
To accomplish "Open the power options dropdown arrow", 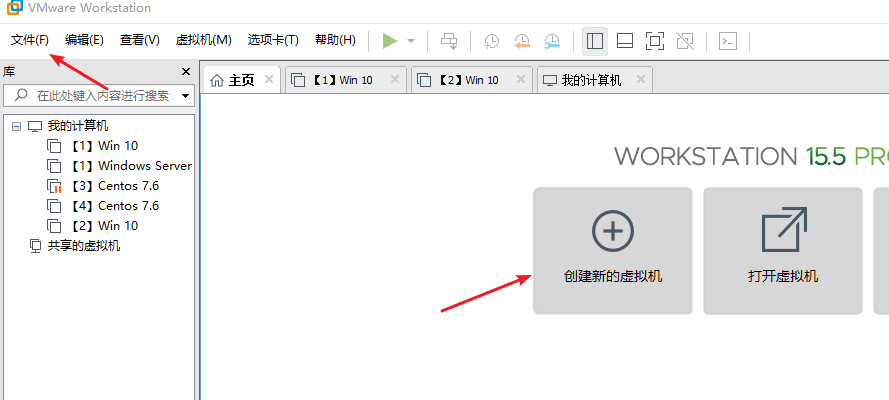I will (411, 41).
